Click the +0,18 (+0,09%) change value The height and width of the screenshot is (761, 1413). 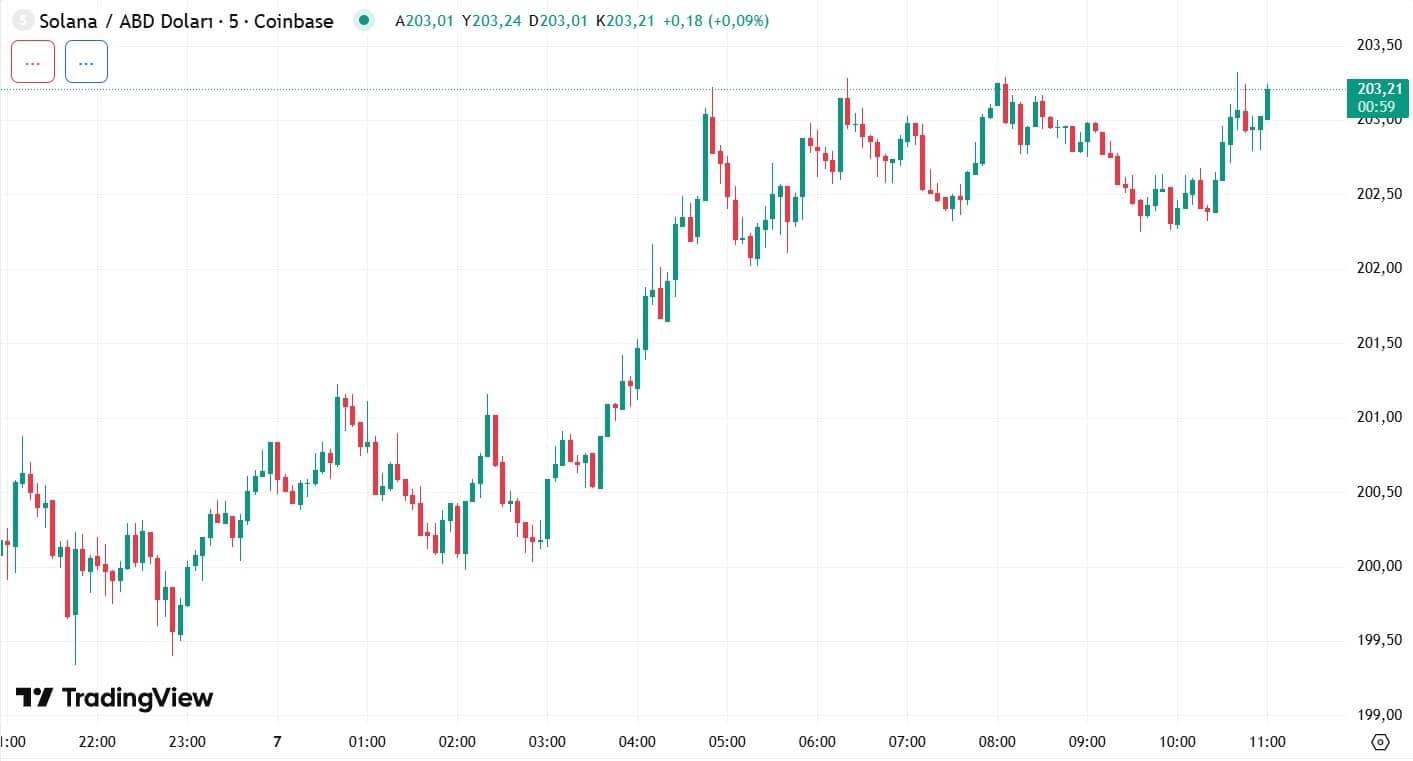pos(715,21)
